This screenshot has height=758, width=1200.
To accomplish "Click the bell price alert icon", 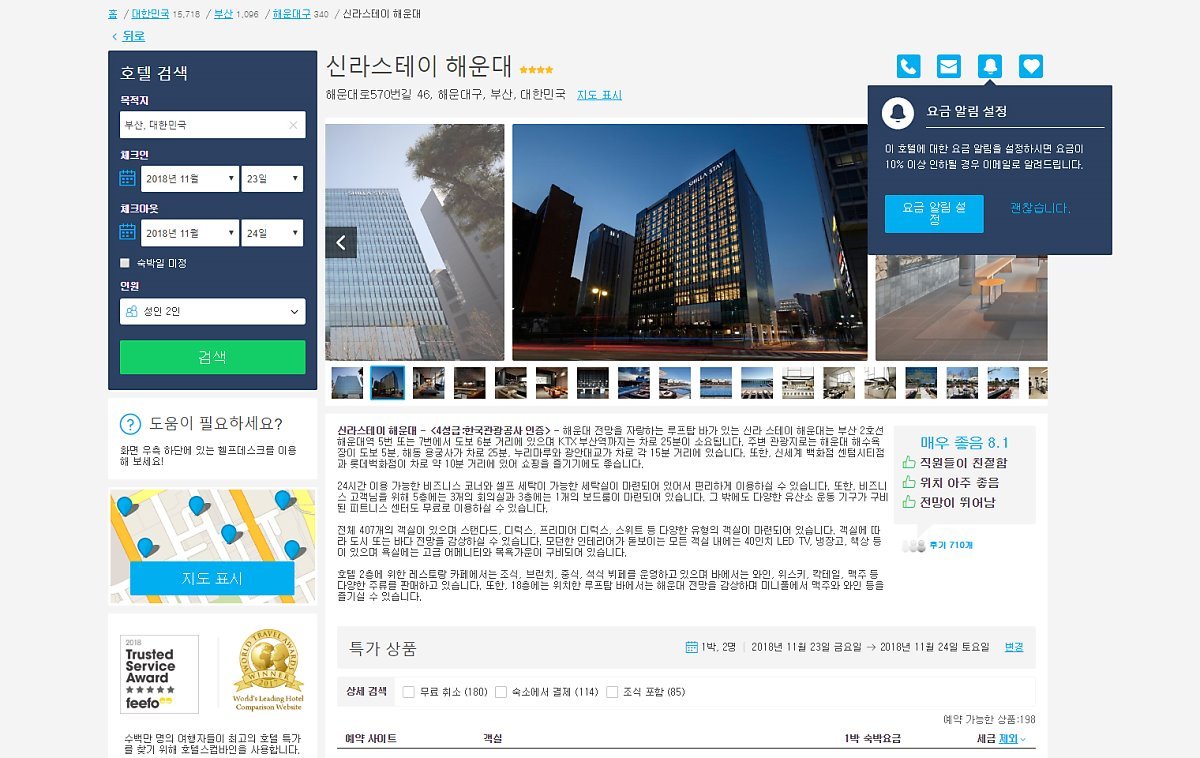I will (x=990, y=66).
